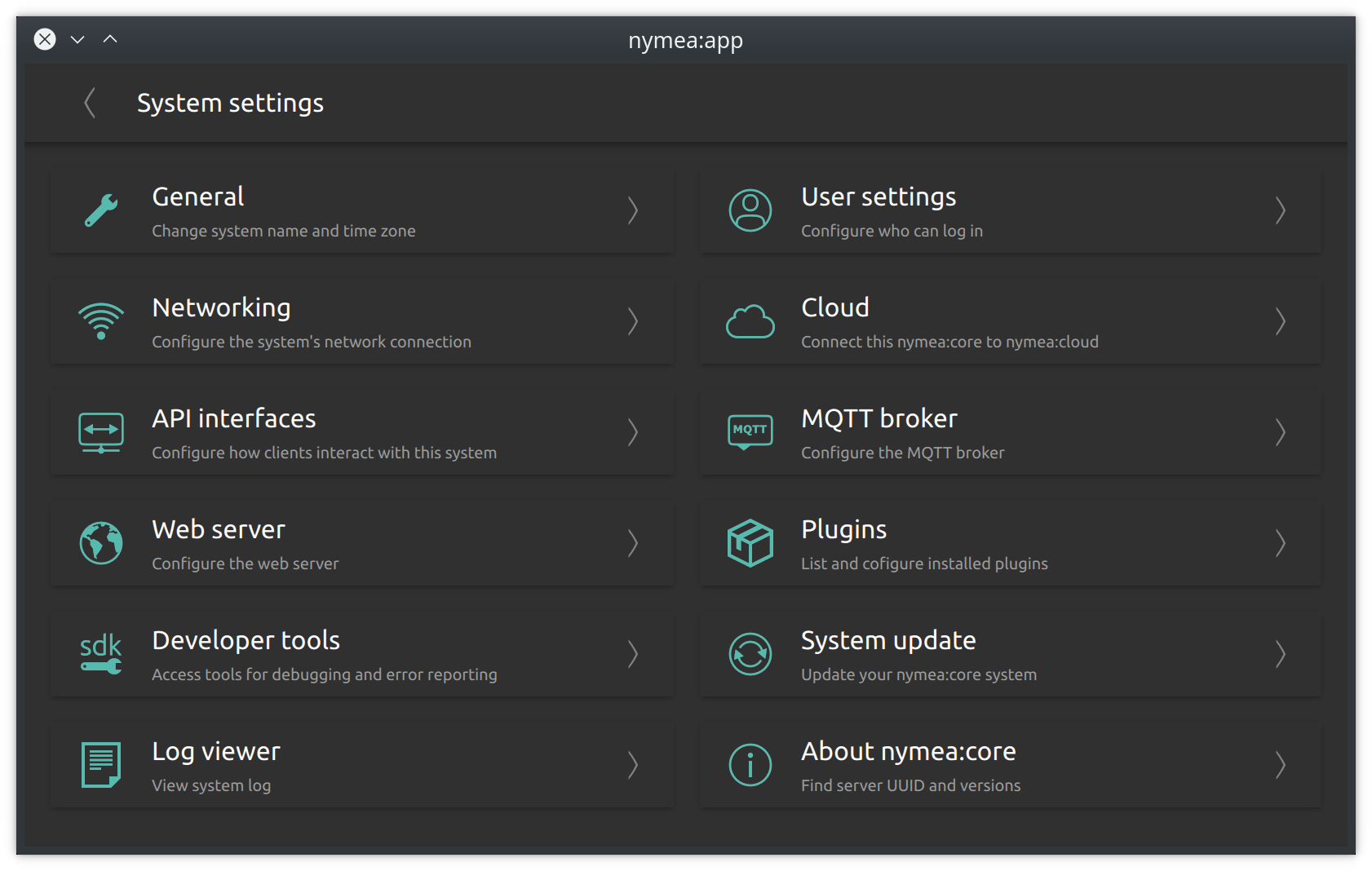Image resolution: width=1372 pixels, height=871 pixels.
Task: Open the General settings title
Action: [x=198, y=197]
